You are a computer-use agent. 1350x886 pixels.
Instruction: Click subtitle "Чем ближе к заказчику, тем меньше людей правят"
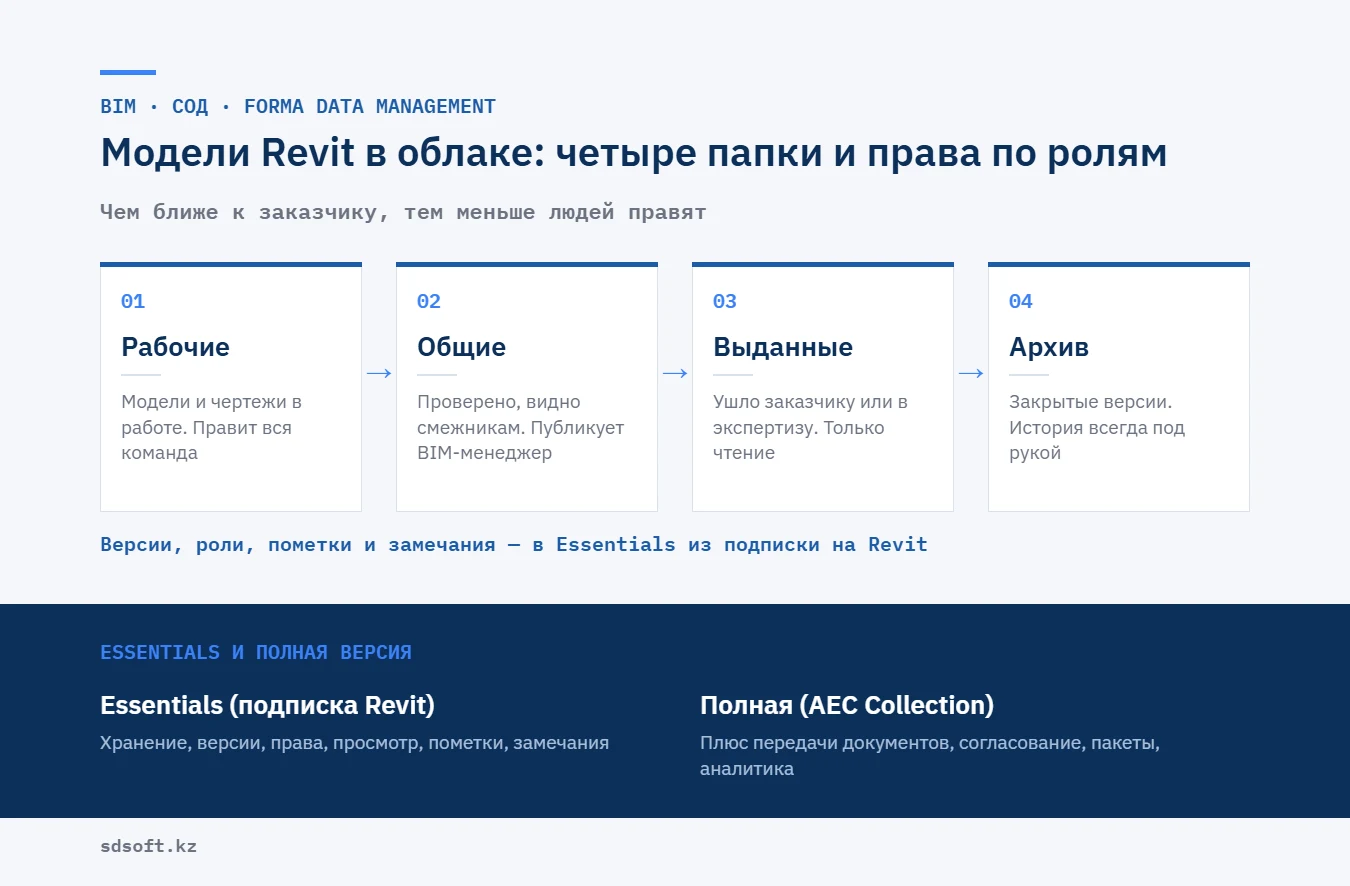[403, 212]
